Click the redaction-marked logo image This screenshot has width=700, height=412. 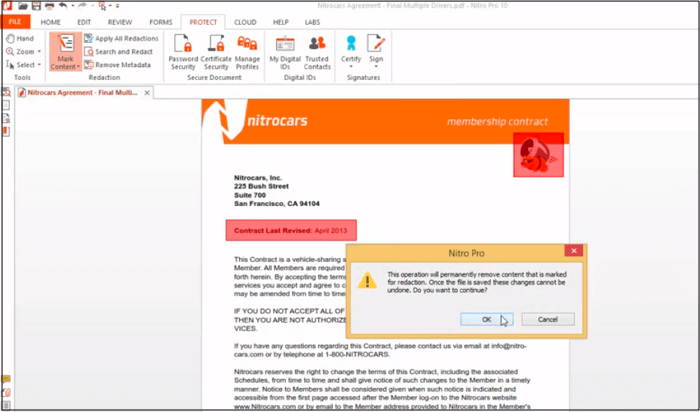click(x=538, y=154)
